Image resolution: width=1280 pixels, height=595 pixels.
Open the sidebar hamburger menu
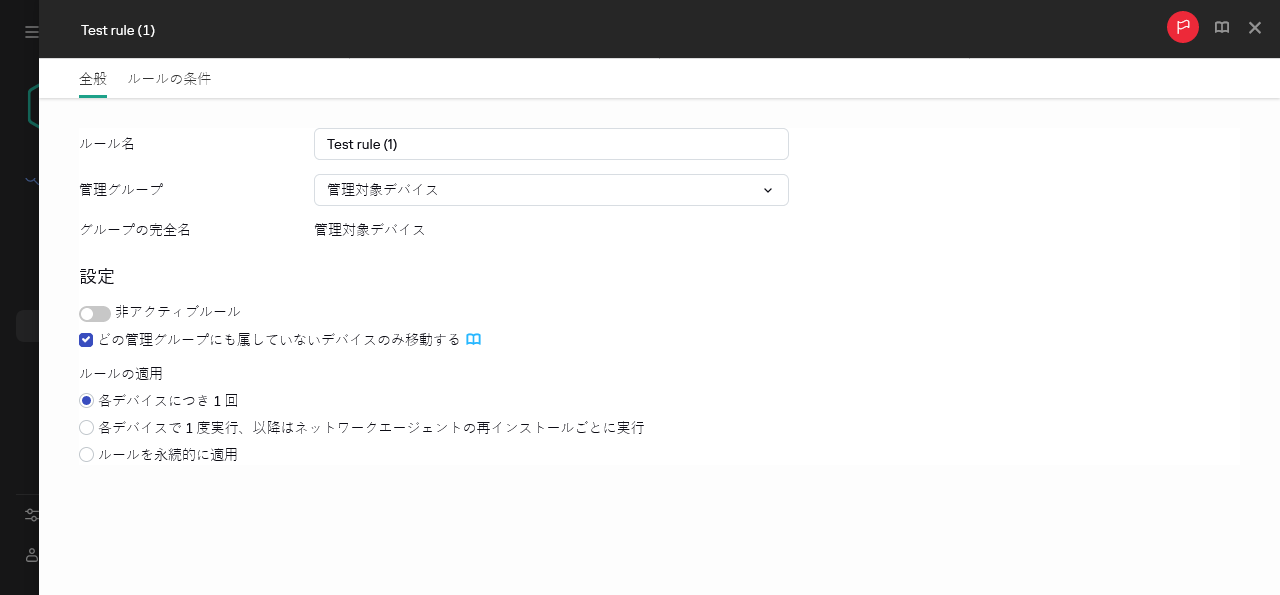click(x=31, y=30)
